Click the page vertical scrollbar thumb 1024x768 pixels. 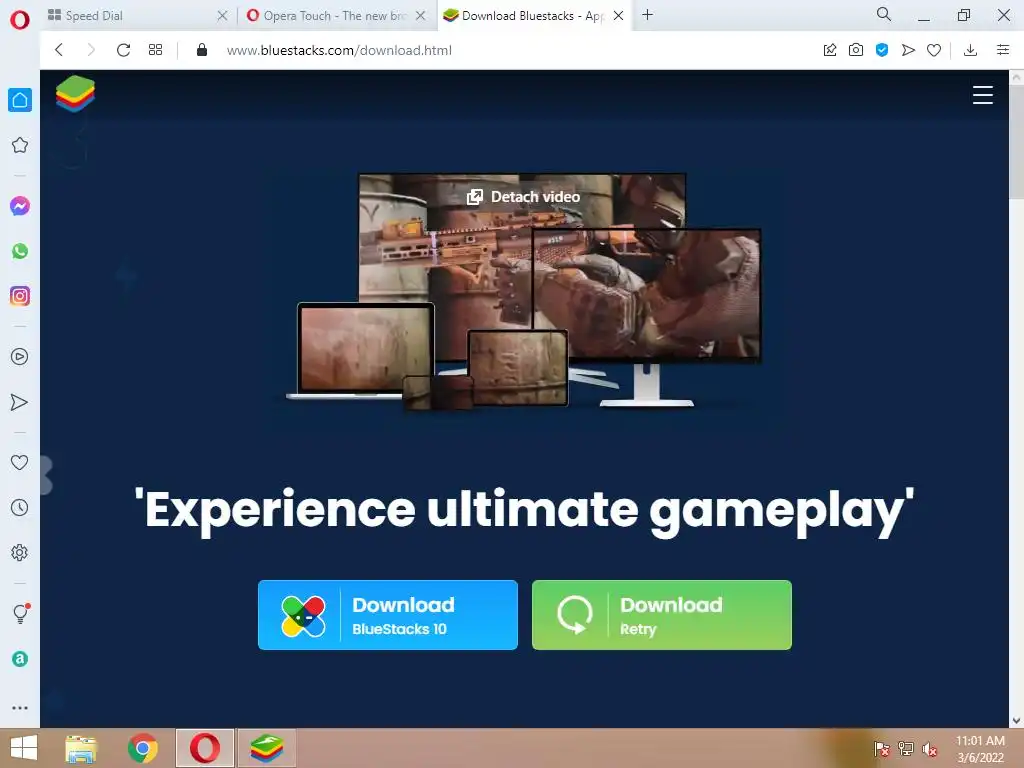click(1017, 140)
